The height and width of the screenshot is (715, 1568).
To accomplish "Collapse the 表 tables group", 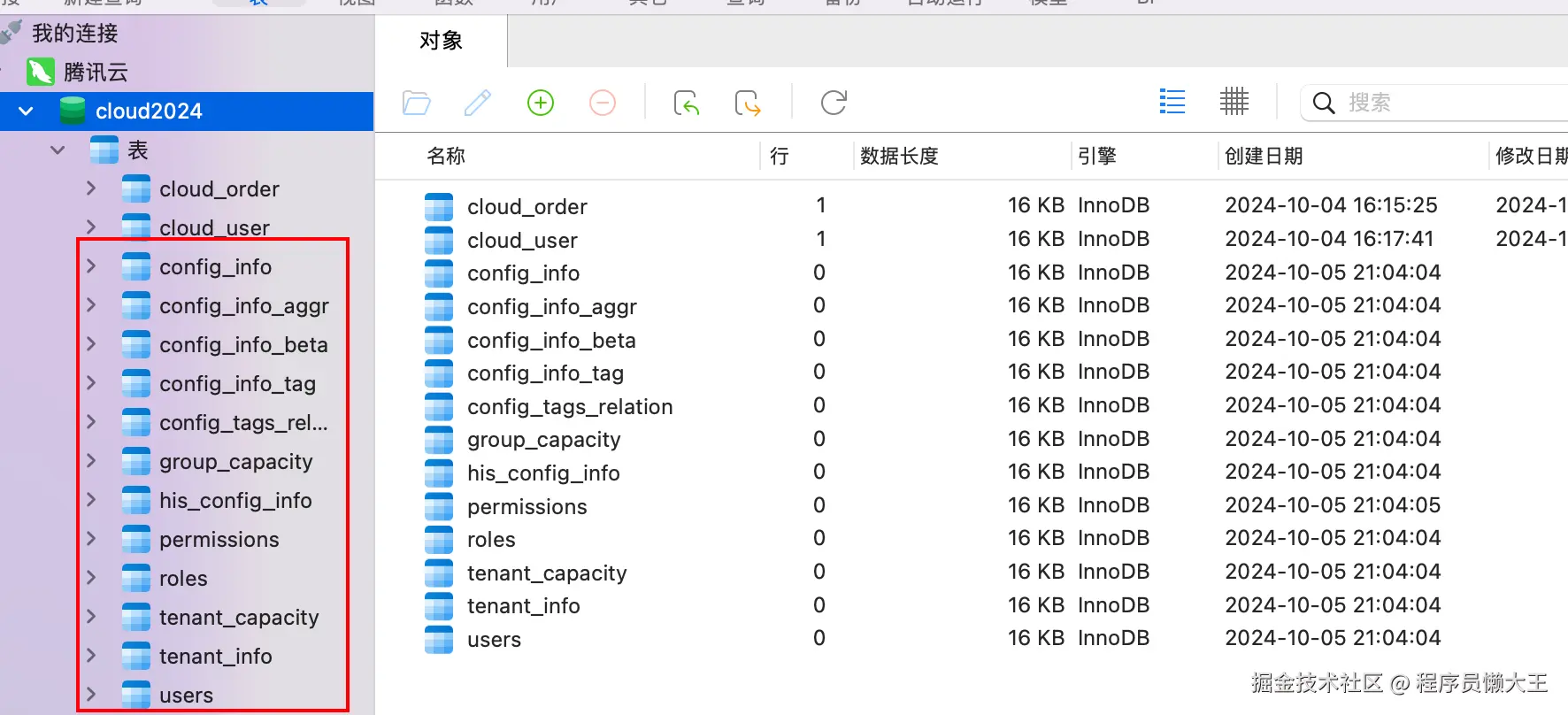I will tap(58, 150).
